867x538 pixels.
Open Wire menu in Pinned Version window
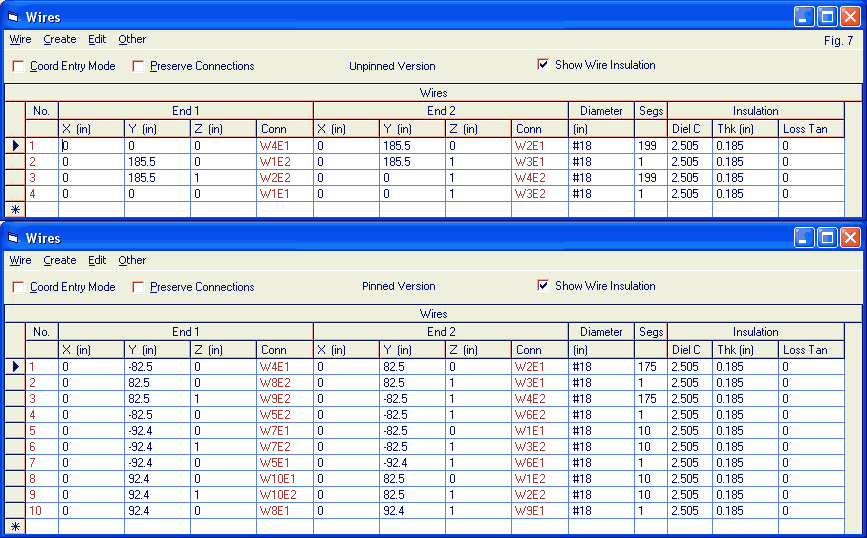click(20, 260)
